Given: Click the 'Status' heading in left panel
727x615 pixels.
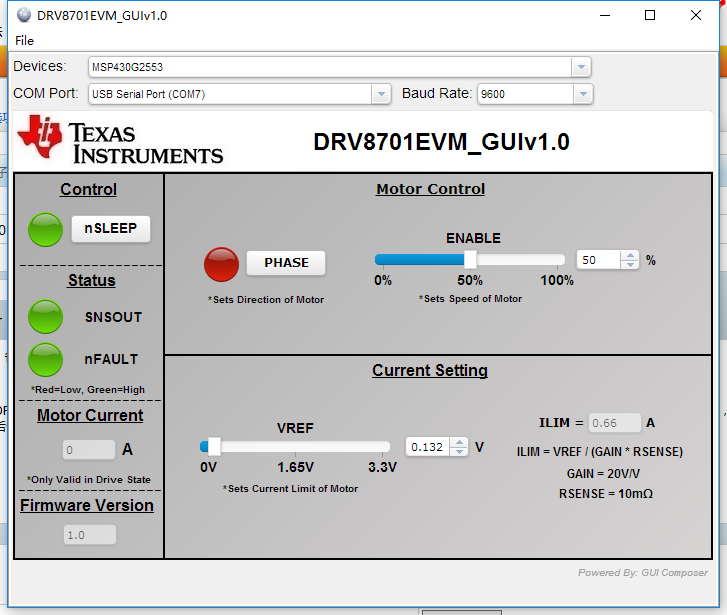Looking at the screenshot, I should tap(91, 281).
